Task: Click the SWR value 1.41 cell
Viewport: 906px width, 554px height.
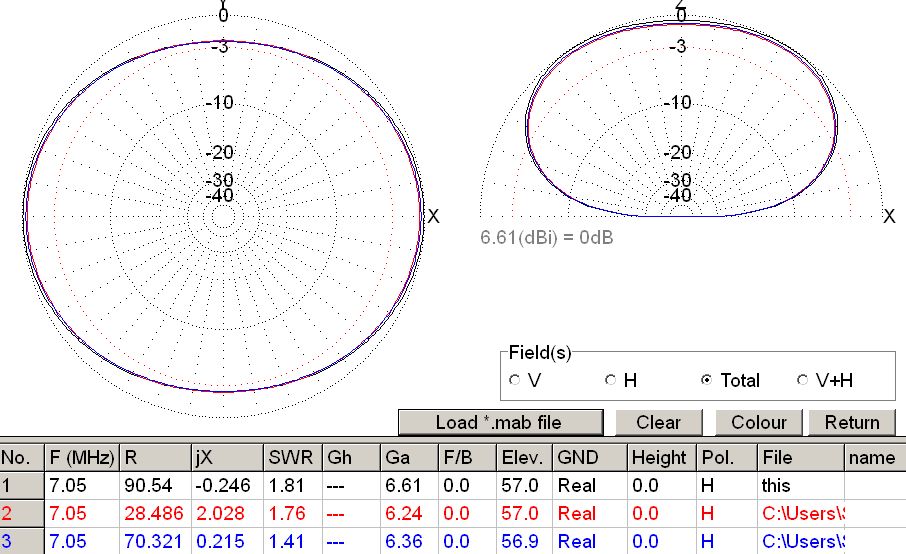Action: pos(292,541)
